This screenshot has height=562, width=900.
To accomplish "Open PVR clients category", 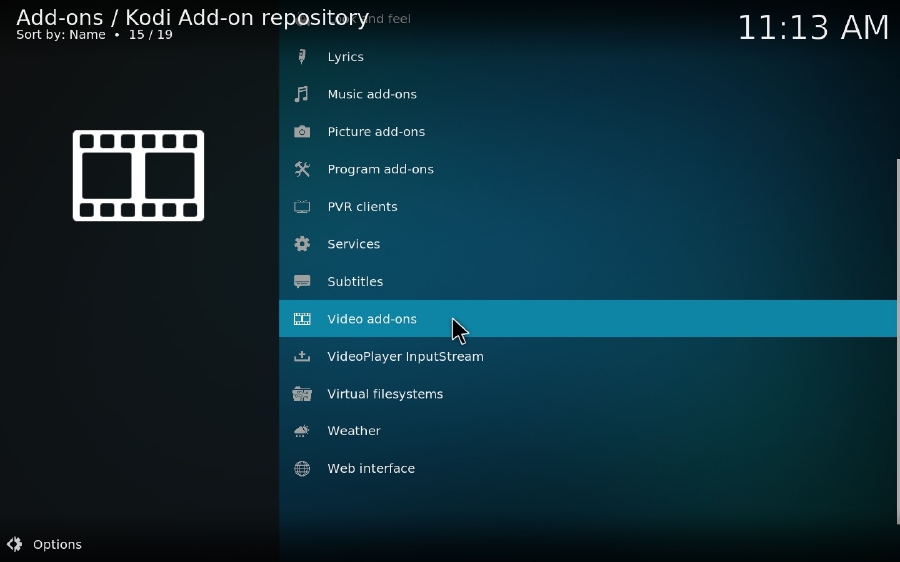I will click(x=588, y=207).
